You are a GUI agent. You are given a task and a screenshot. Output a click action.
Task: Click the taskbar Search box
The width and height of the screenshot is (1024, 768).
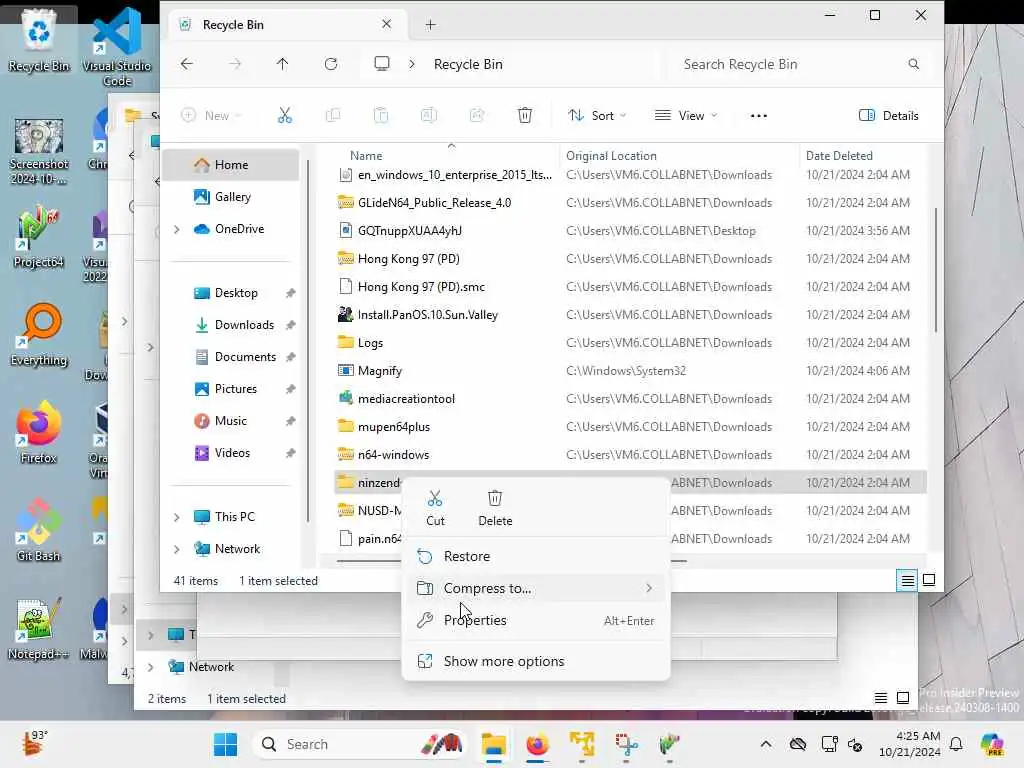(360, 744)
